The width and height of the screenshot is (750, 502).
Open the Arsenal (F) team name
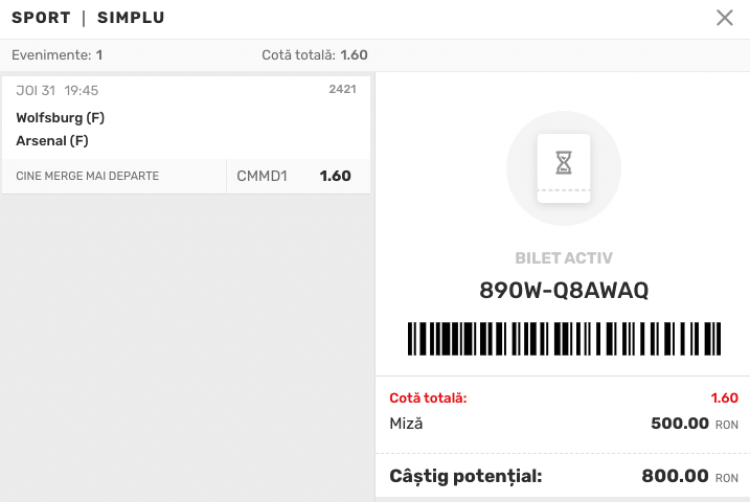coord(52,141)
